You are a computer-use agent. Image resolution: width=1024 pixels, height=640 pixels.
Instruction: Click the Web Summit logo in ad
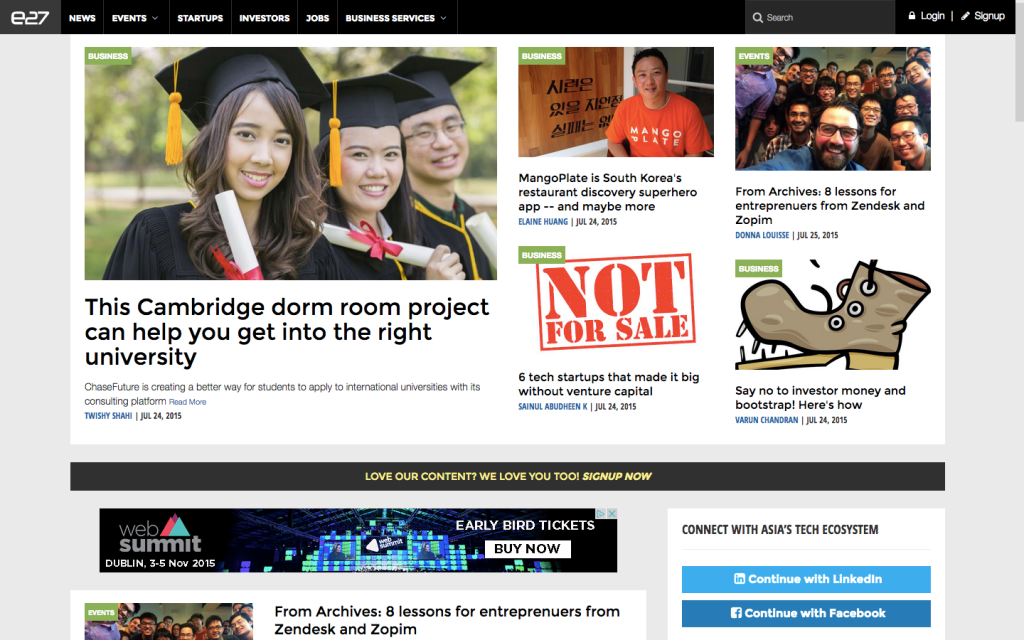[160, 534]
